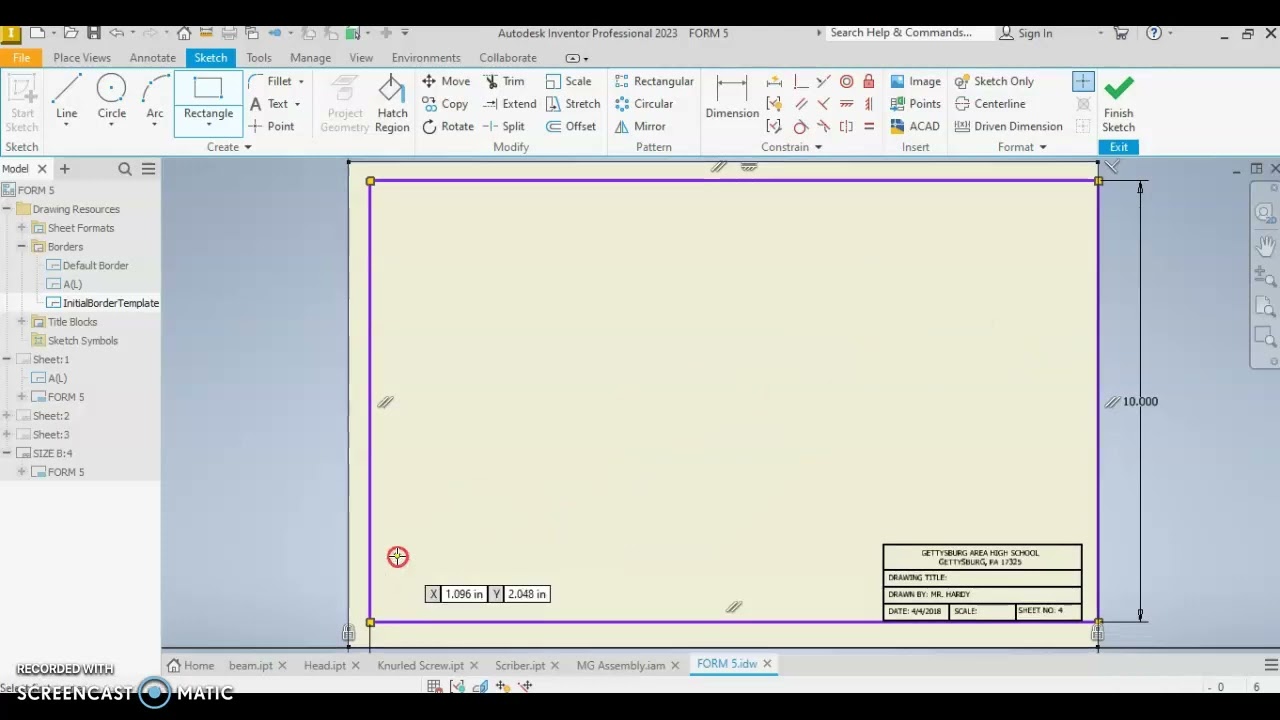The width and height of the screenshot is (1280, 720).
Task: Select the Arc sketch tool
Action: click(155, 98)
